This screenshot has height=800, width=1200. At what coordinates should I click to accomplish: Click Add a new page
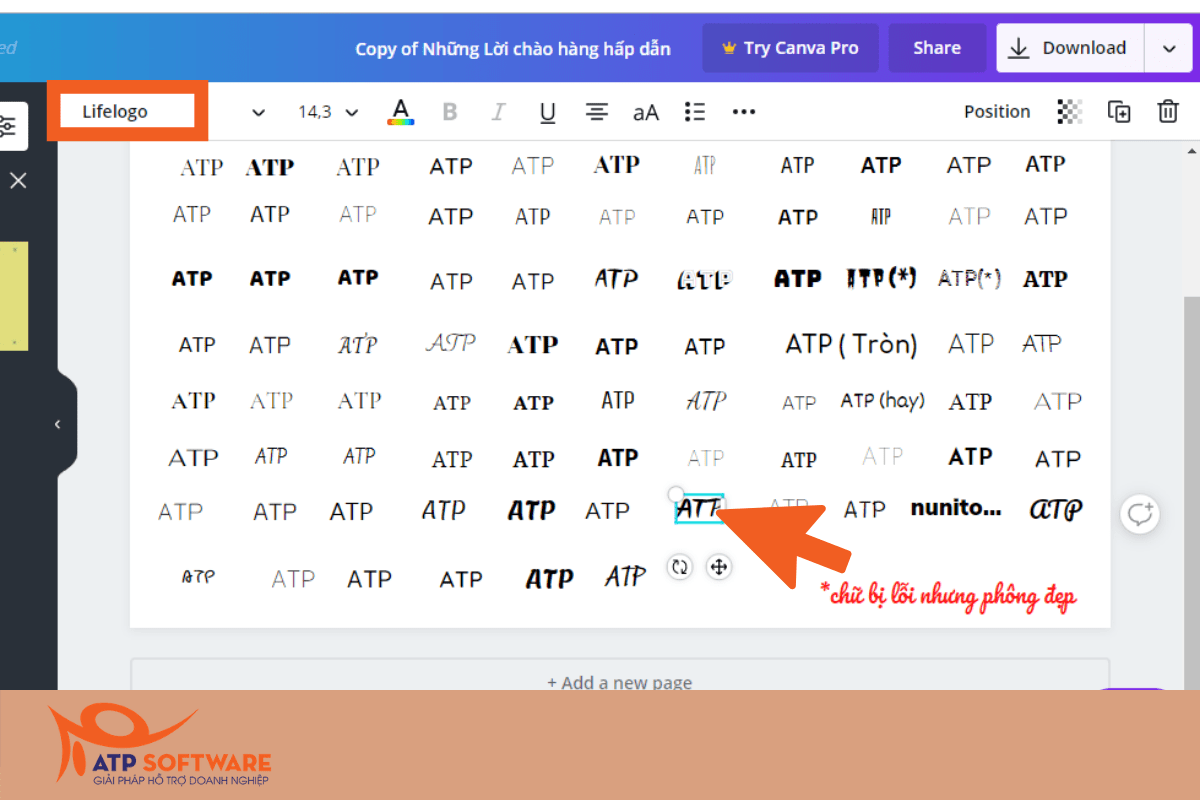(x=620, y=683)
